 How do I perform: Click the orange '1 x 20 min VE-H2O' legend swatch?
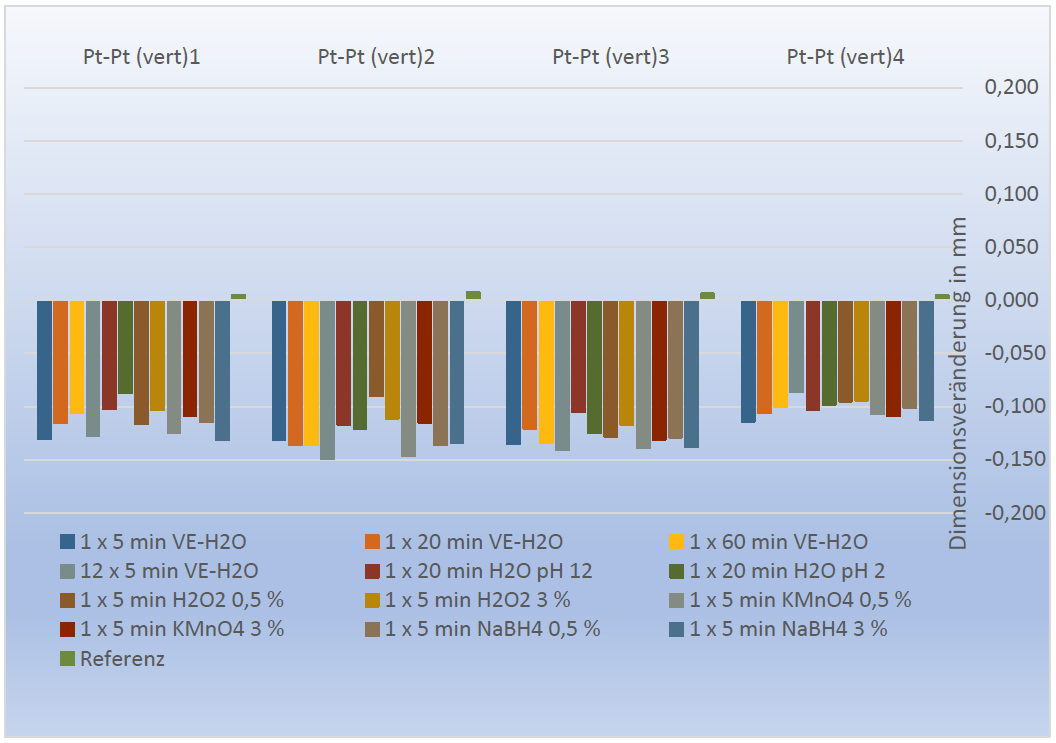(372, 542)
